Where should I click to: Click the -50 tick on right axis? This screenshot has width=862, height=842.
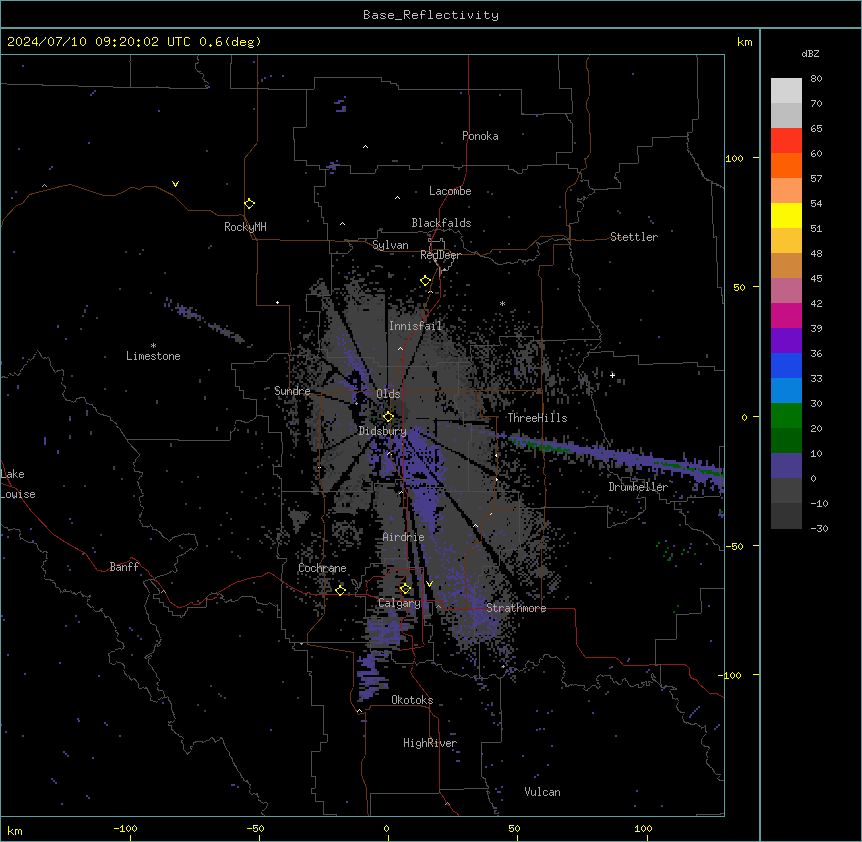pyautogui.click(x=734, y=546)
